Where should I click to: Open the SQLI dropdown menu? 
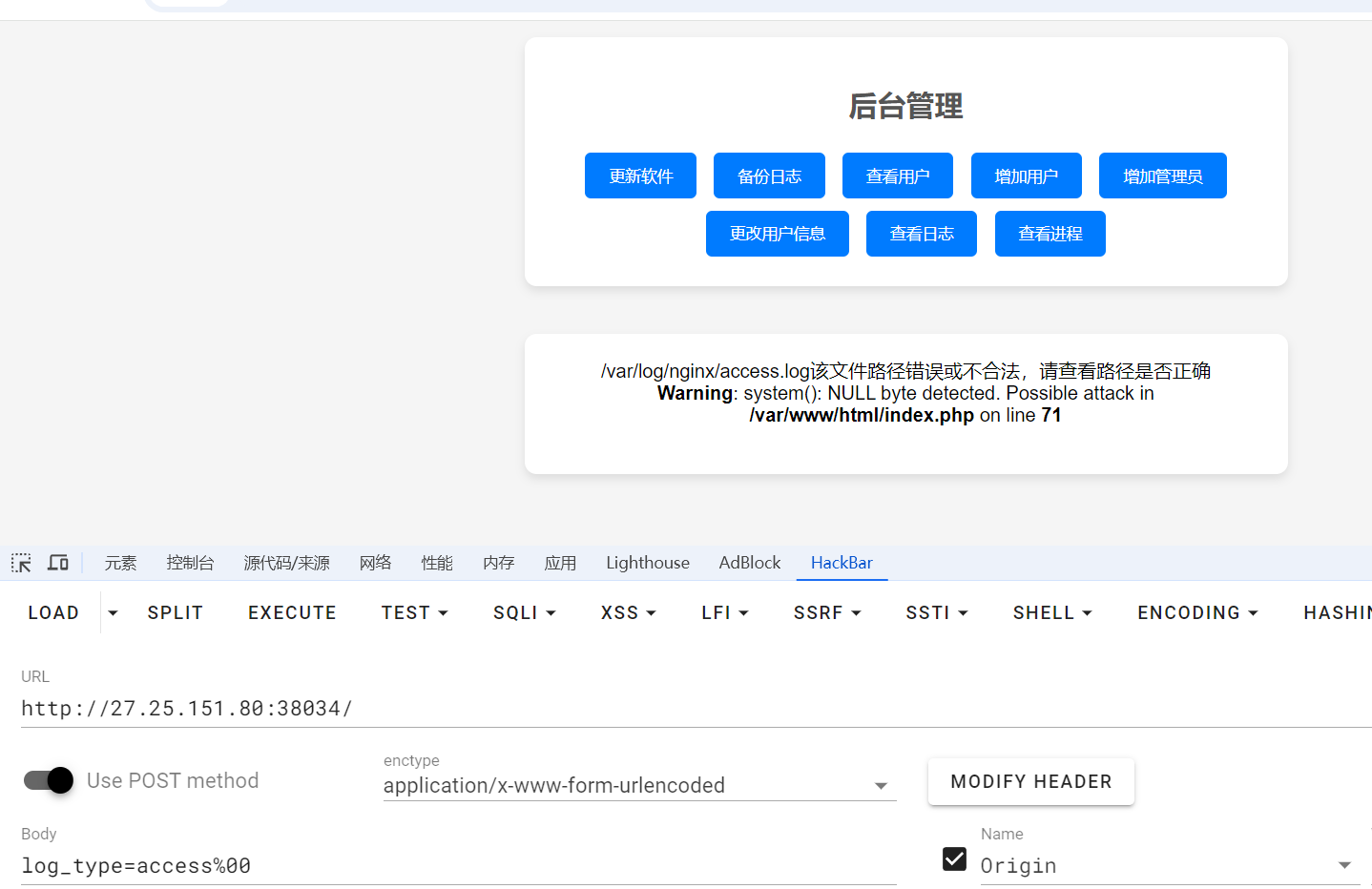(524, 613)
